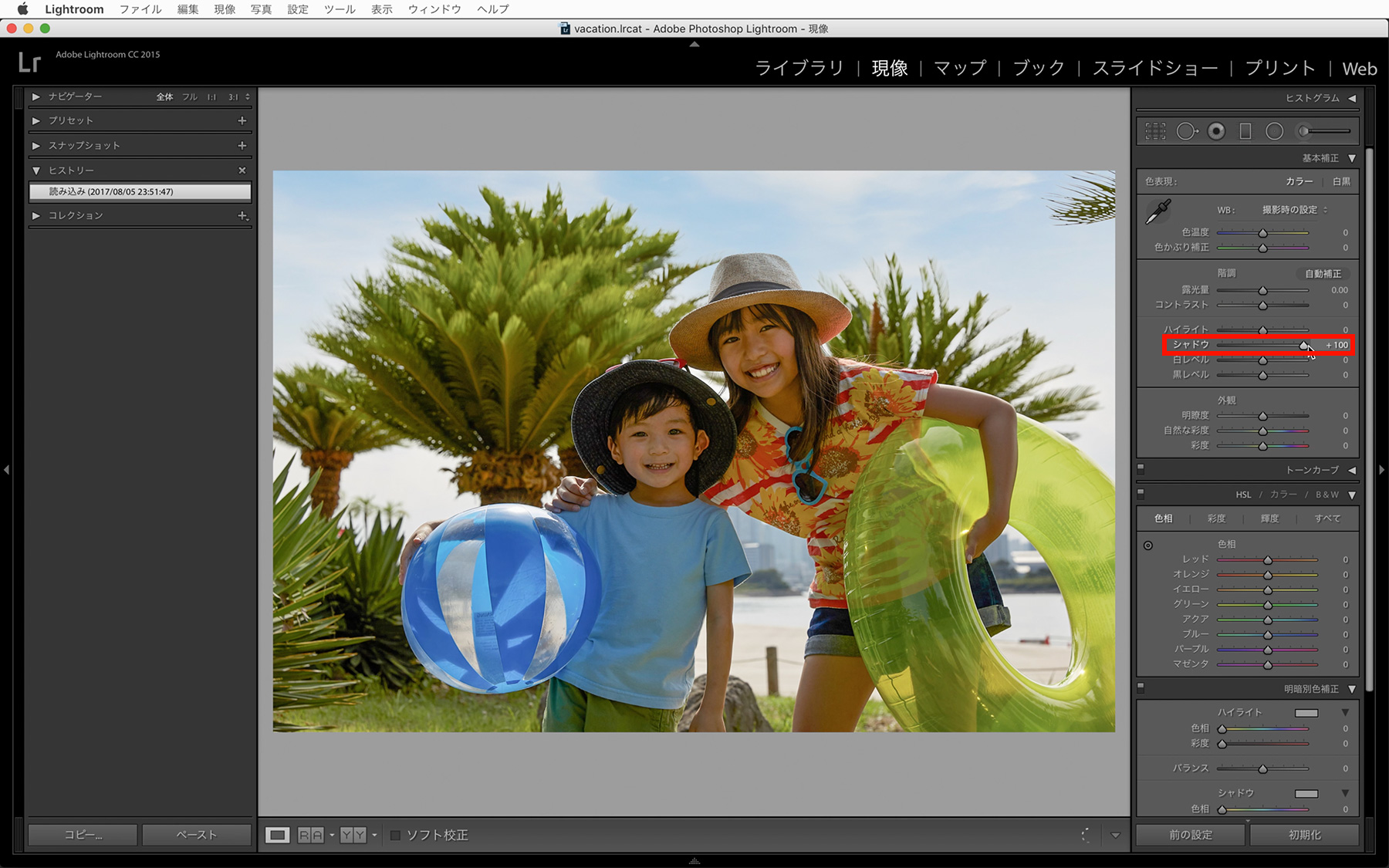Expand the プリセット panel
Viewport: 1389px width, 868px height.
(x=35, y=120)
